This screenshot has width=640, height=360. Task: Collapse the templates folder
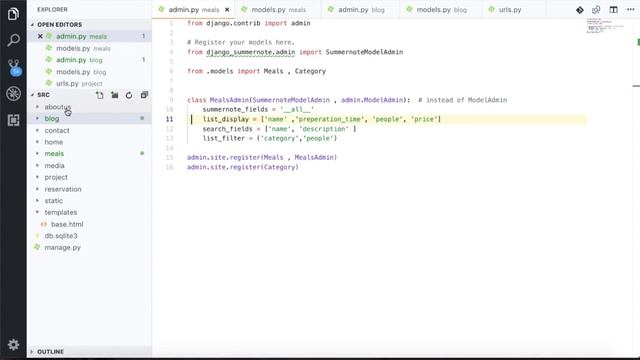point(60,213)
